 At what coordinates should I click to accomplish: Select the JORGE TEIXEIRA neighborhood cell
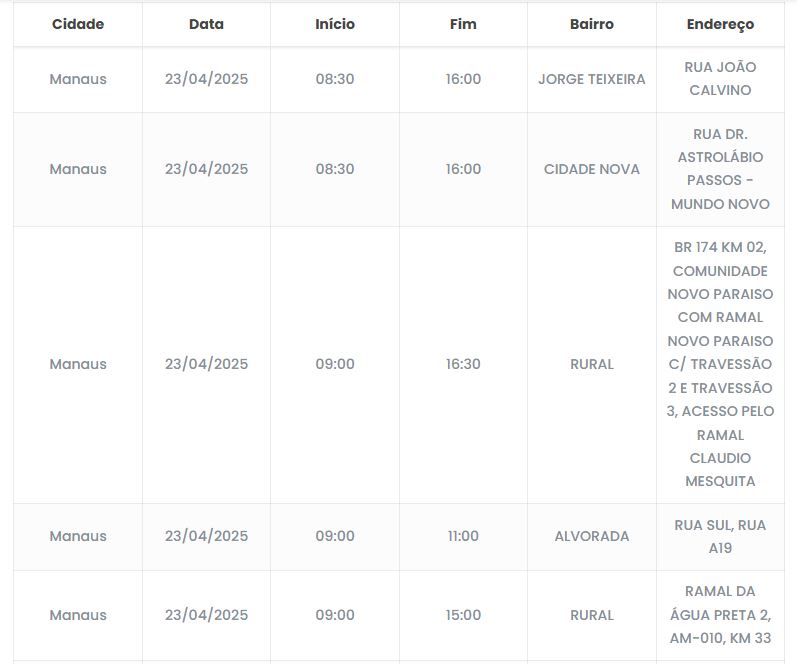[x=591, y=79]
